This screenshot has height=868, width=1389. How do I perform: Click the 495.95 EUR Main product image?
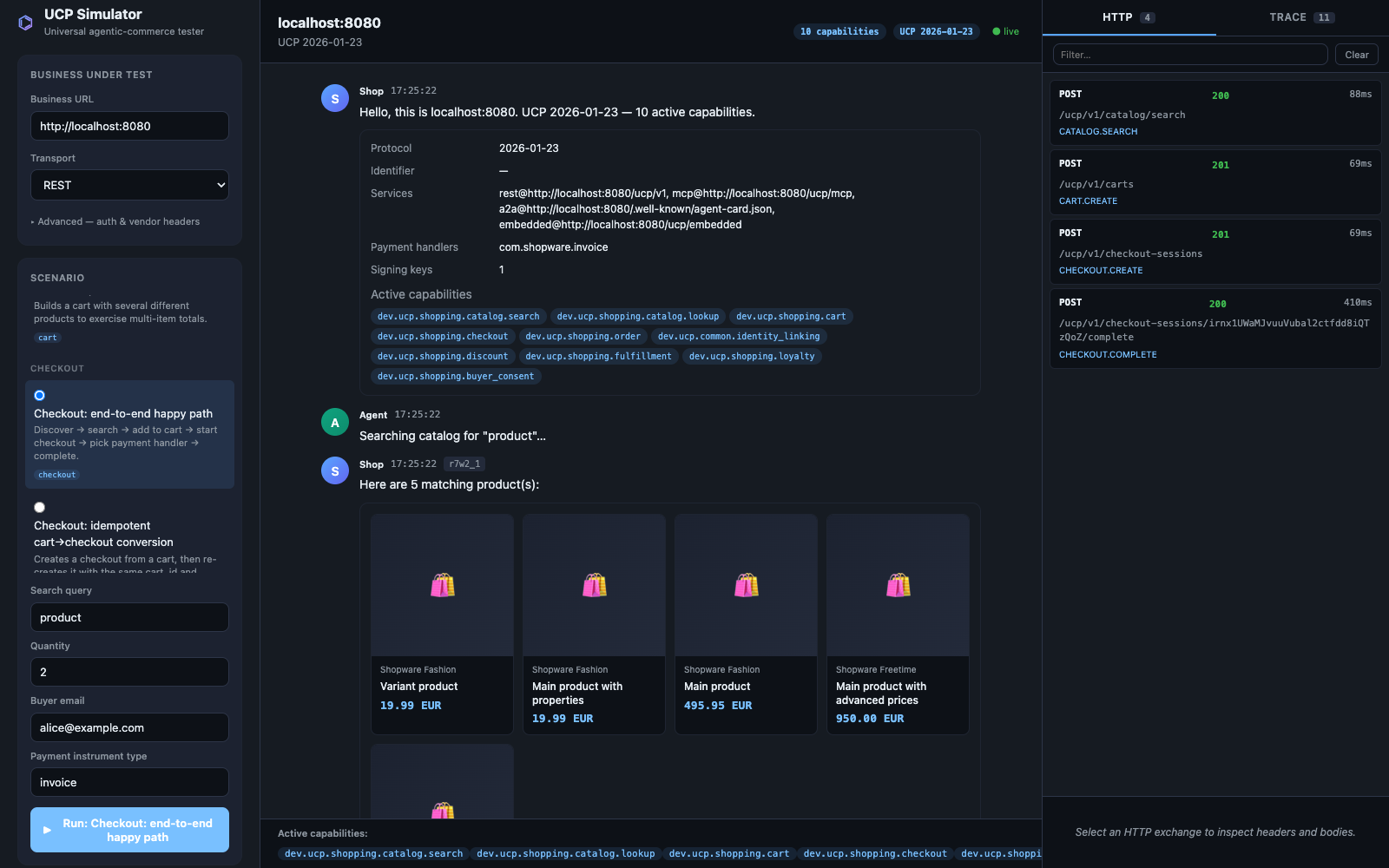tap(747, 585)
